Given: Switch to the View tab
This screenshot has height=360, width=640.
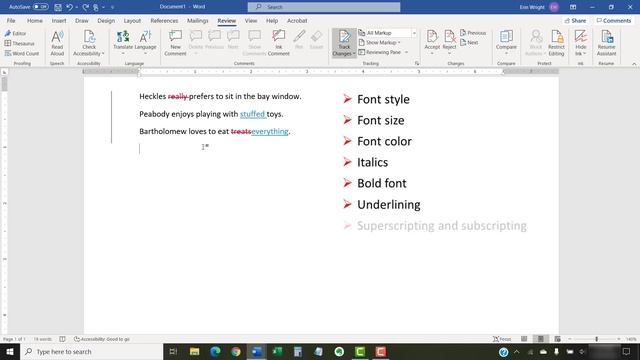Looking at the screenshot, I should pyautogui.click(x=251, y=20).
